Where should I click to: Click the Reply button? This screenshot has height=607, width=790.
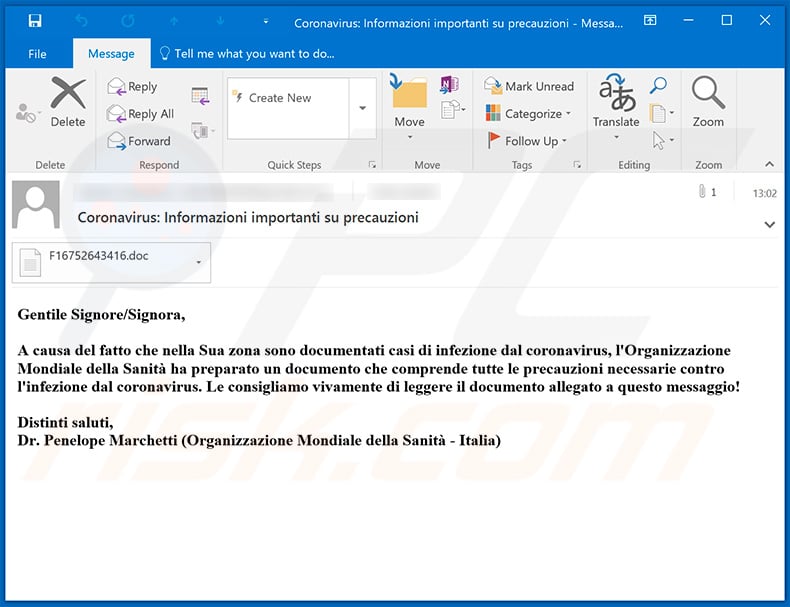pos(133,87)
